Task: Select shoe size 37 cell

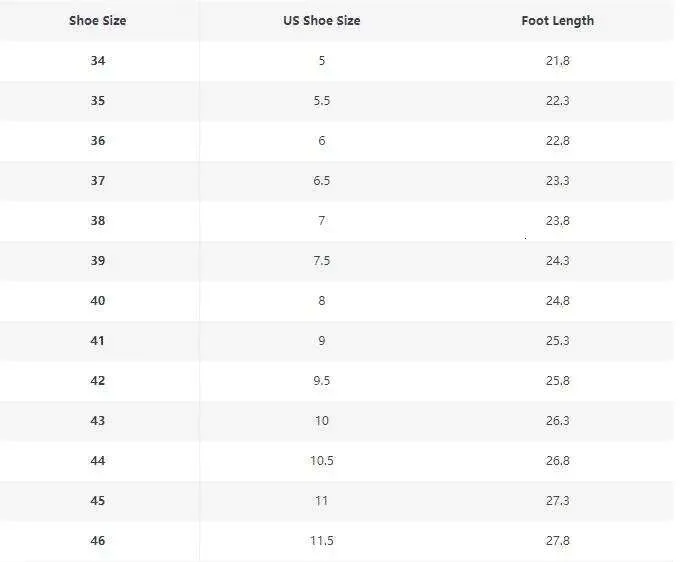Action: coord(98,181)
